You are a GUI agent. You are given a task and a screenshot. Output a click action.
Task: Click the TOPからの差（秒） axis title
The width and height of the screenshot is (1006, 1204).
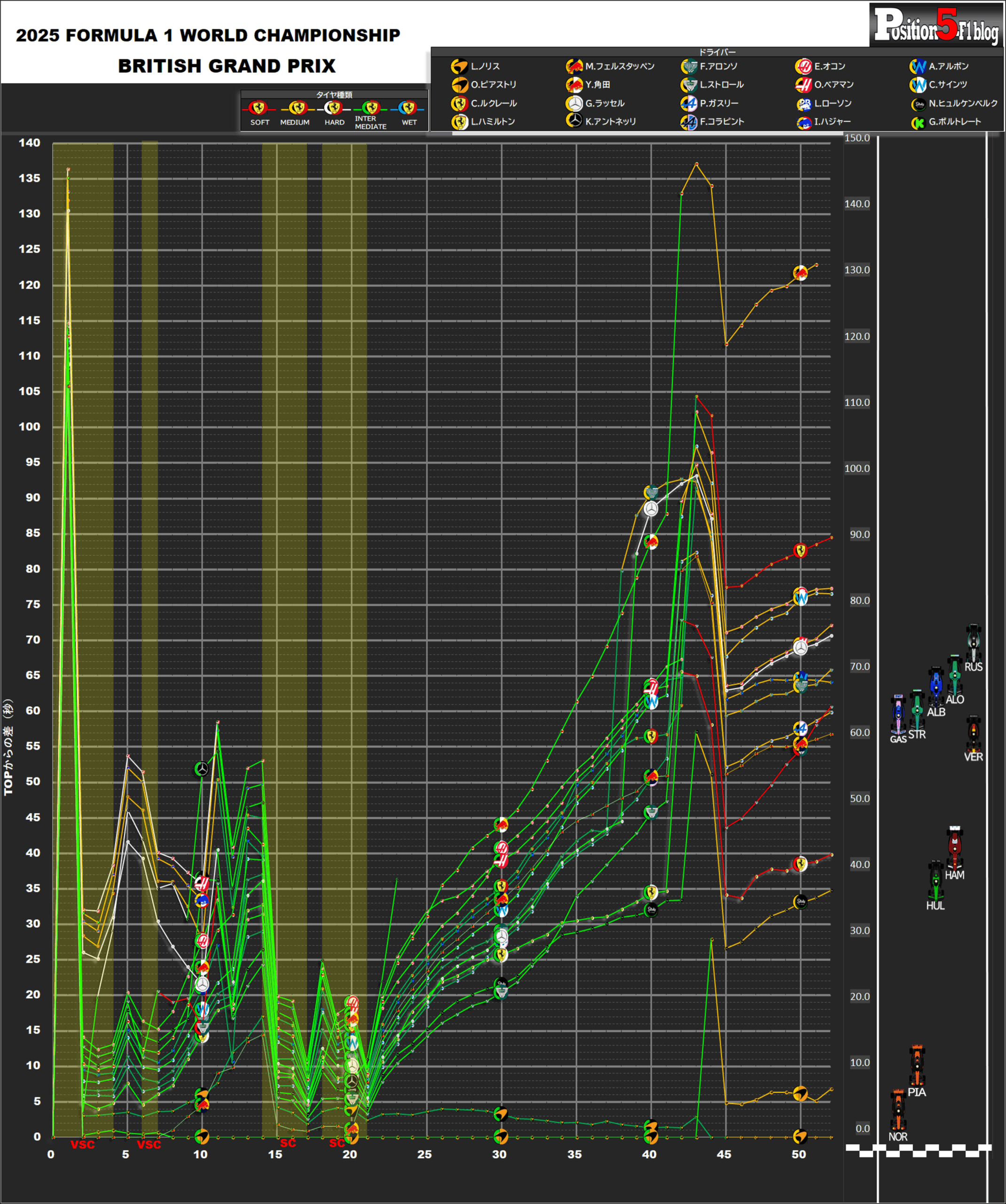pyautogui.click(x=8, y=747)
